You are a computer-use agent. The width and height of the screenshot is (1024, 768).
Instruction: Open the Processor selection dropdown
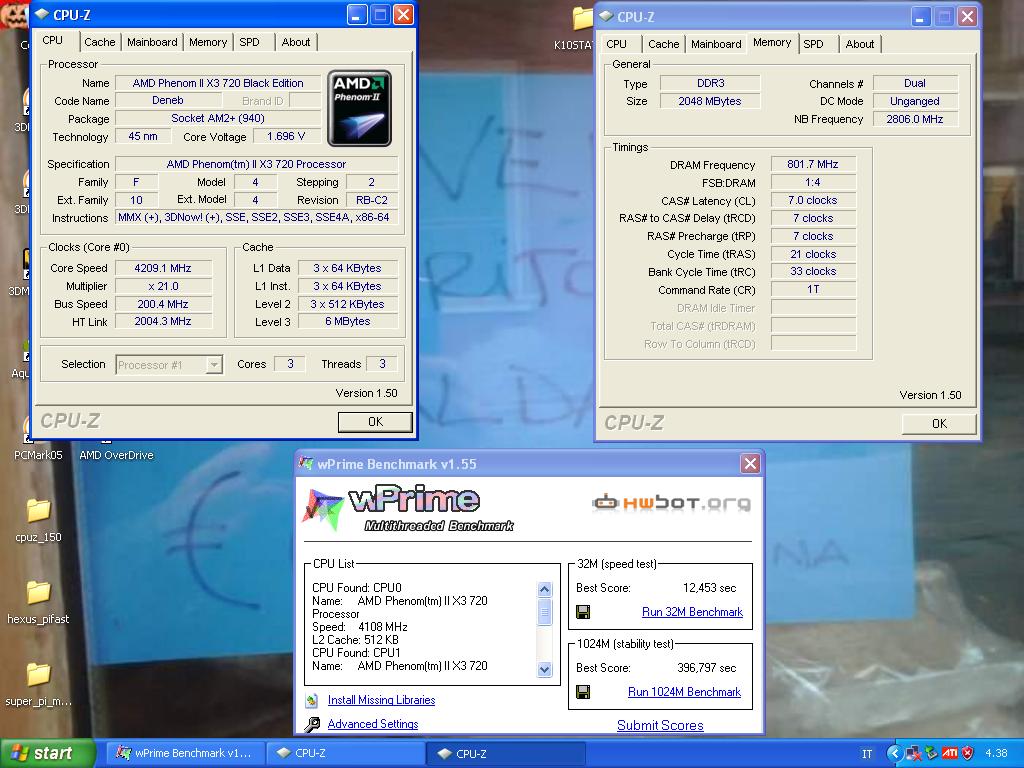214,364
